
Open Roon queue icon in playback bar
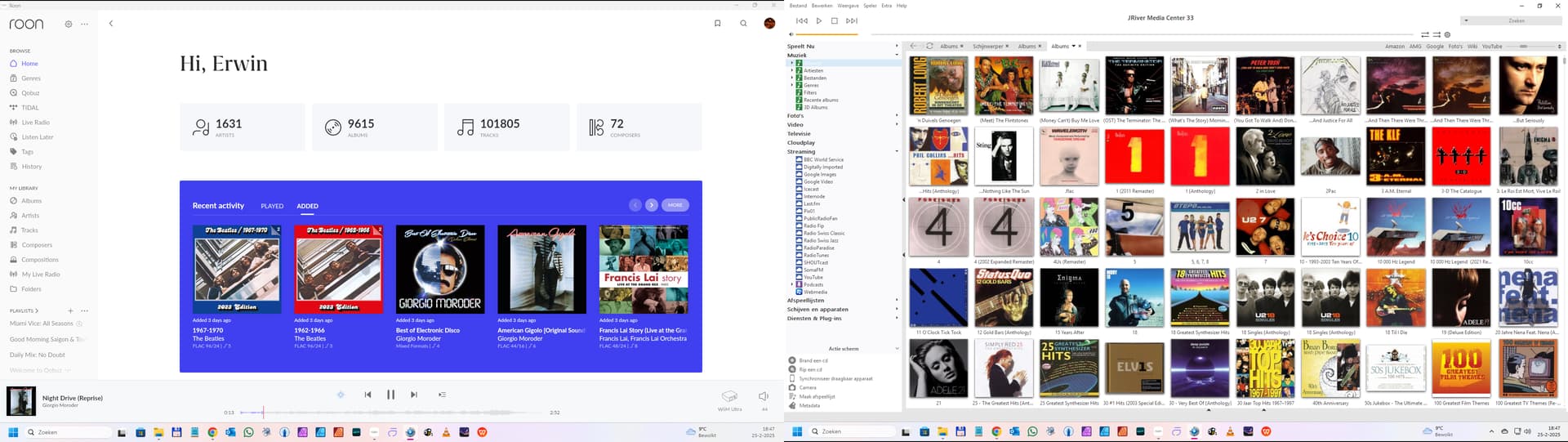tap(442, 395)
